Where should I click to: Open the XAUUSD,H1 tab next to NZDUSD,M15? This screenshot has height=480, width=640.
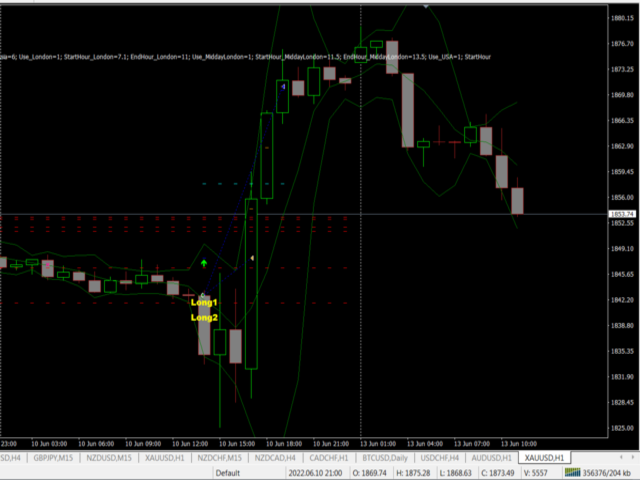tap(166, 458)
